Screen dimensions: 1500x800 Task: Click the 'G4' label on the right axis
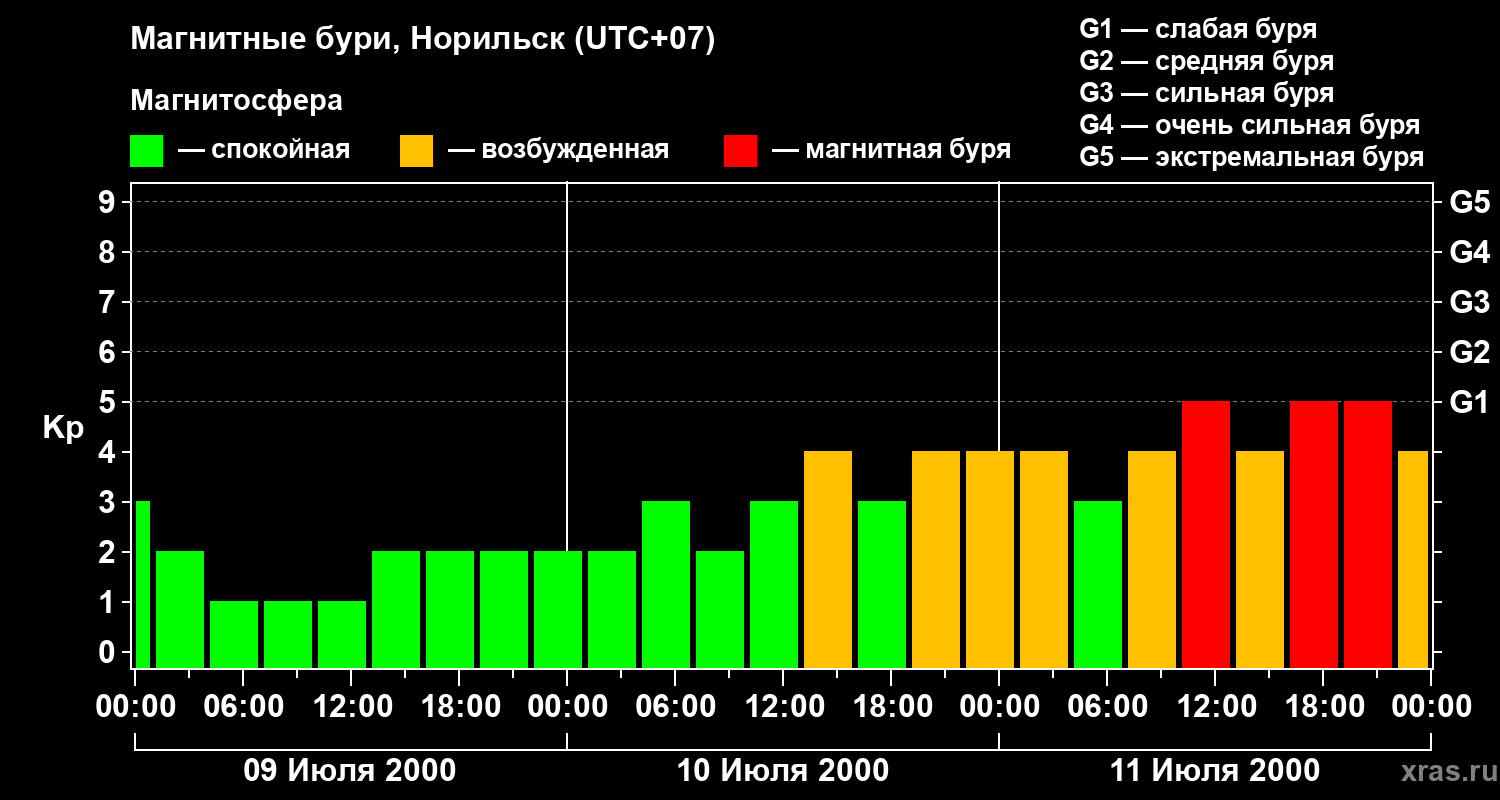point(1469,252)
